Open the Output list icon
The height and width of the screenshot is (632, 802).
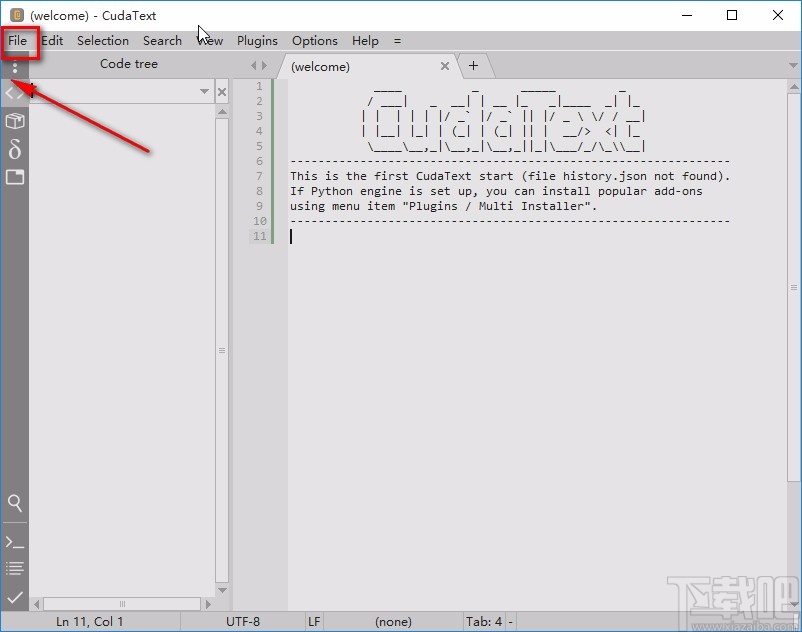pos(15,568)
